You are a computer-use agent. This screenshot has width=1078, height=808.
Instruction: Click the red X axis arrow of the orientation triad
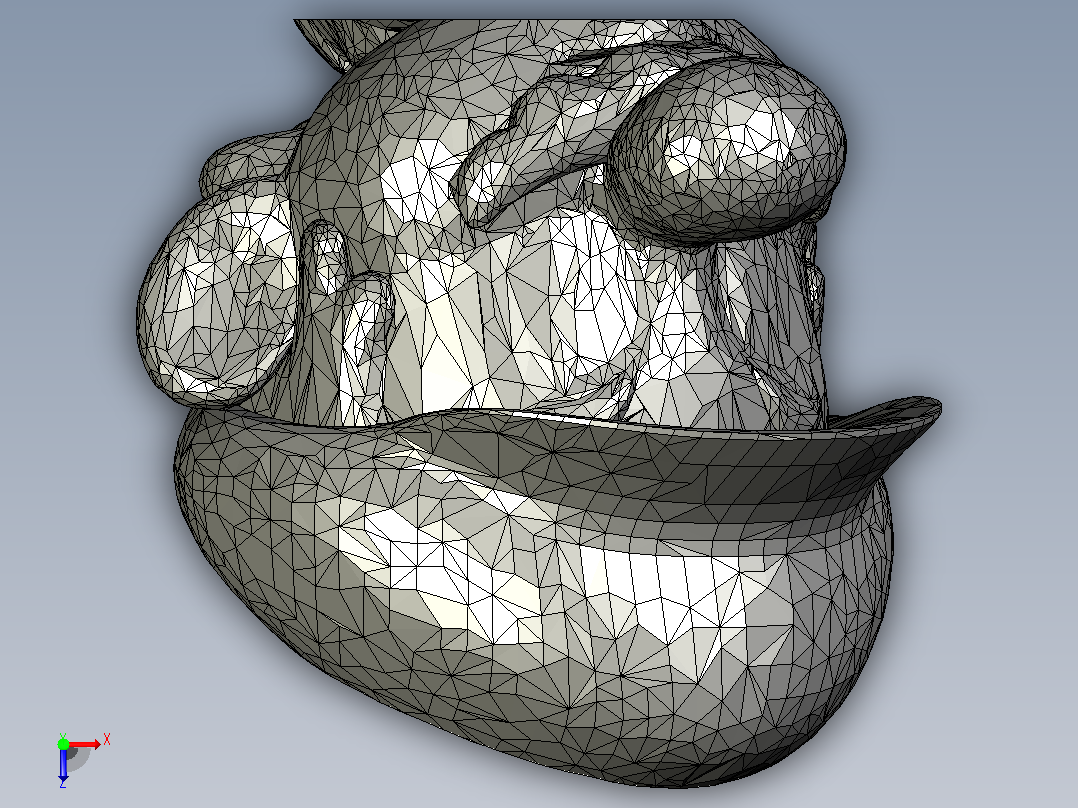(x=84, y=744)
